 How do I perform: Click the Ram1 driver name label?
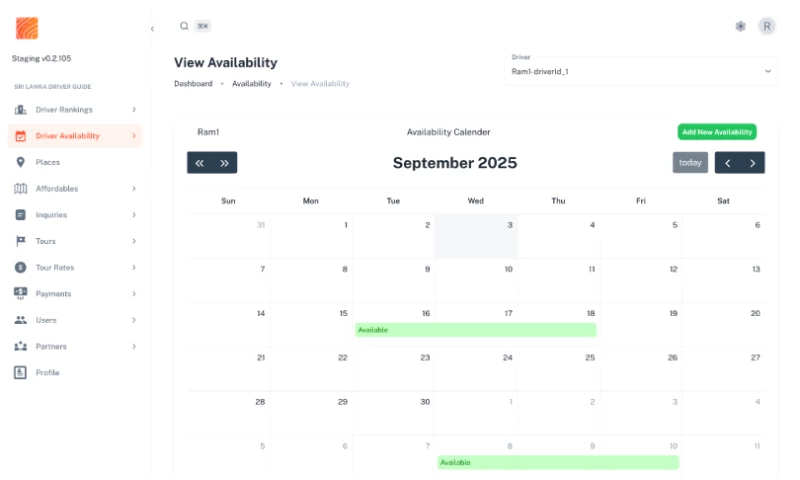[x=208, y=132]
